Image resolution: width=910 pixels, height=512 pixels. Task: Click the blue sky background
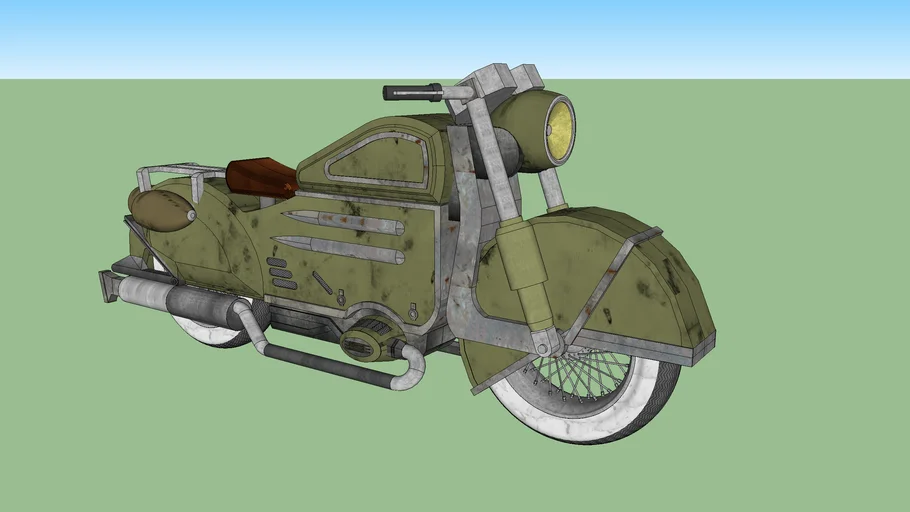click(x=200, y=35)
